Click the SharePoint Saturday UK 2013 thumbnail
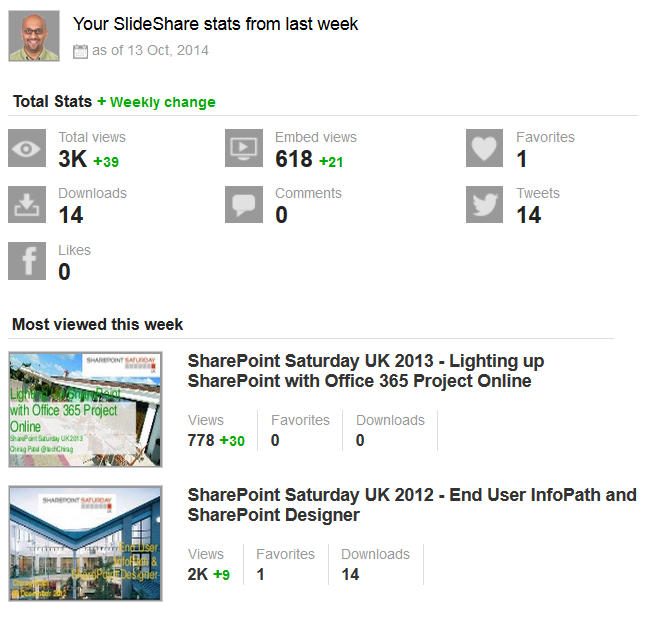The image size is (649, 618). [85, 409]
